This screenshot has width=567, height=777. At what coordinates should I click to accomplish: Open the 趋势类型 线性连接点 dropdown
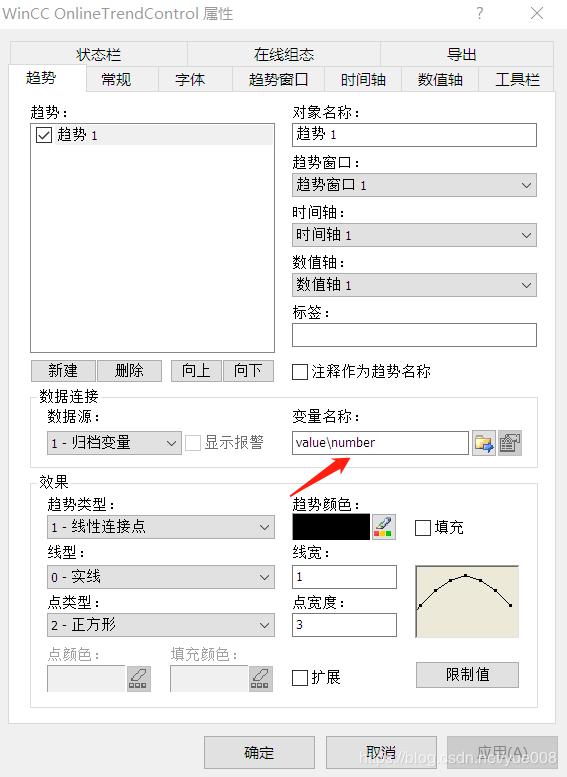(161, 527)
